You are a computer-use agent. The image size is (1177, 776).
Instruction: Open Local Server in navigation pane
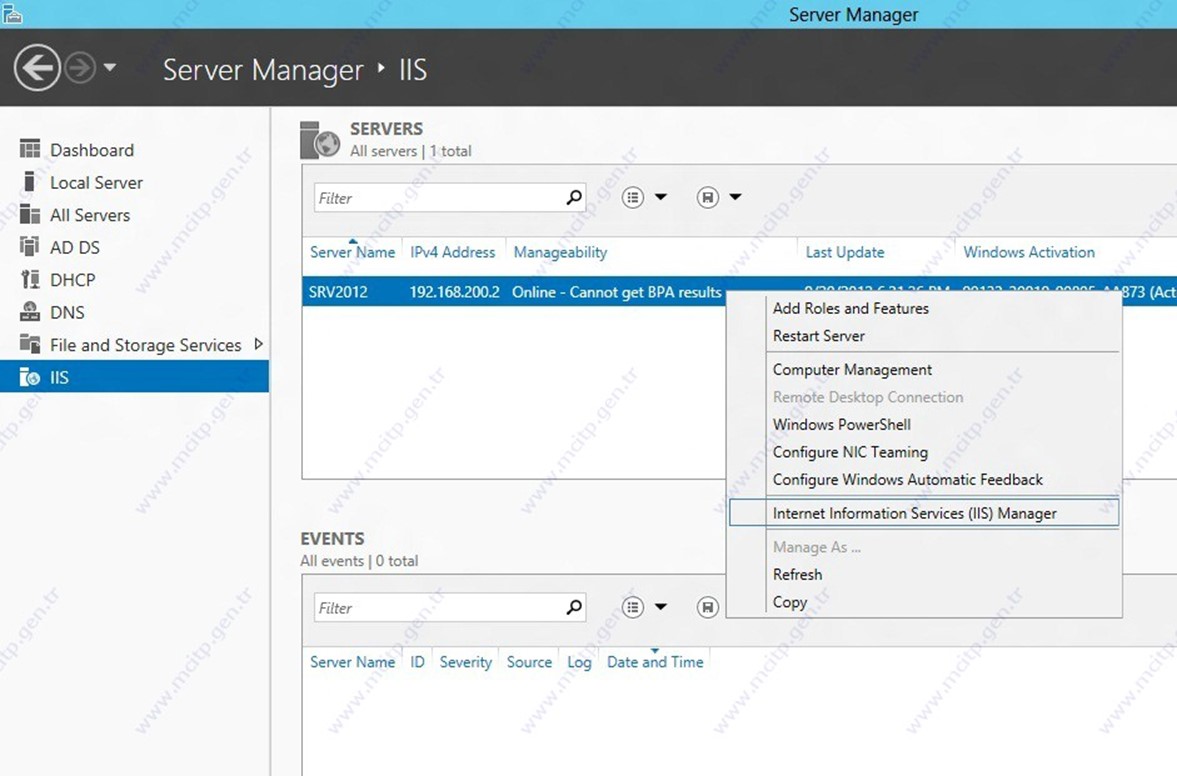pyautogui.click(x=96, y=182)
